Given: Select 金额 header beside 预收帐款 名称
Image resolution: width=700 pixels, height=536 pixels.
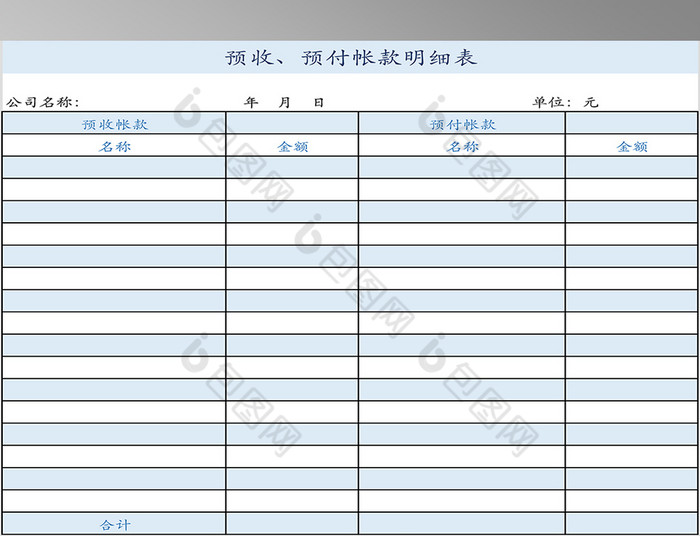Looking at the screenshot, I should click(x=292, y=146).
